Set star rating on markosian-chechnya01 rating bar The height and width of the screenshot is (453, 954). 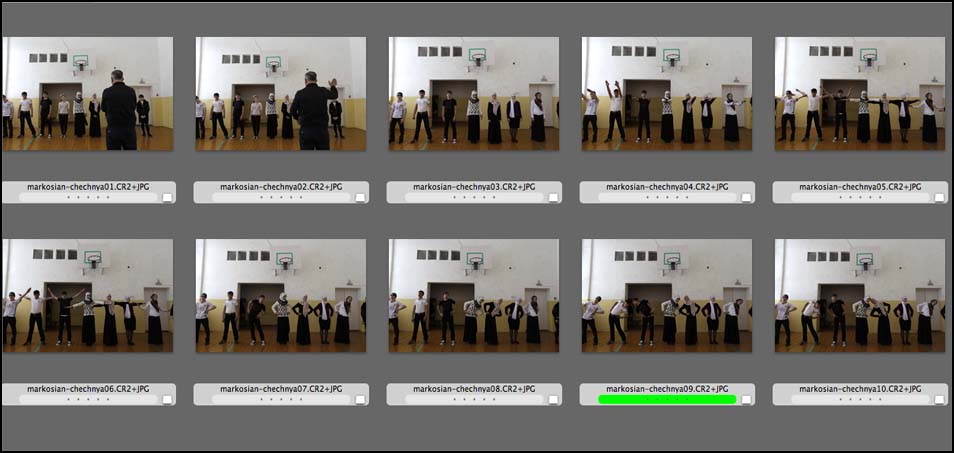click(88, 198)
